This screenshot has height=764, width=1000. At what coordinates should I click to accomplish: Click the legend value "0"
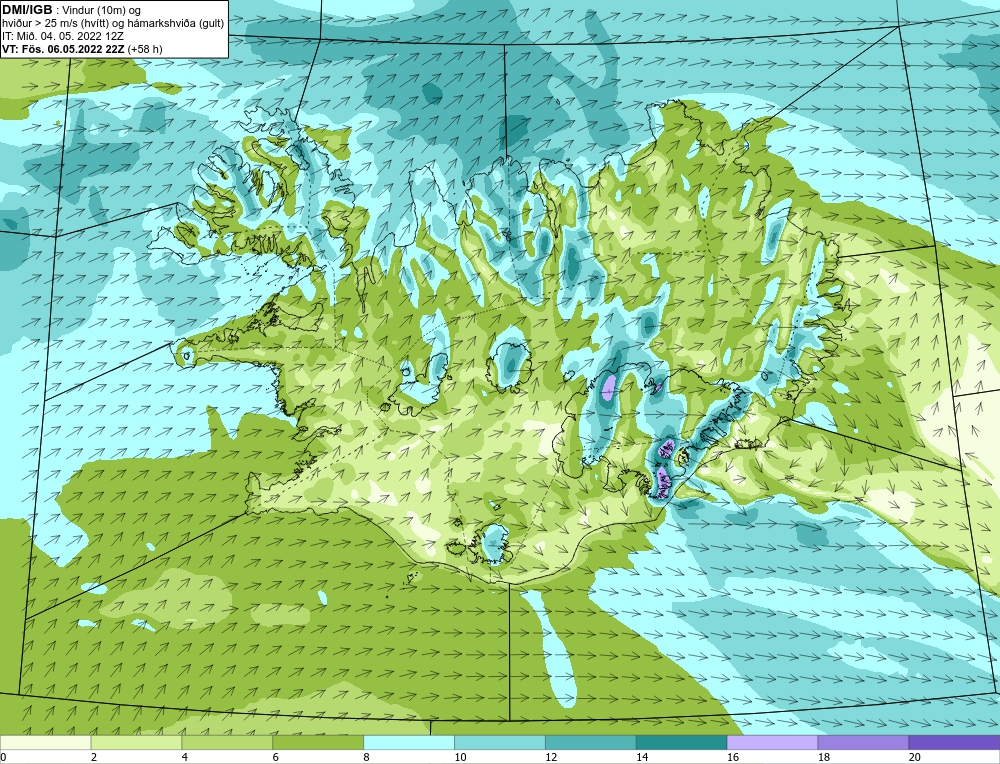click(3, 757)
